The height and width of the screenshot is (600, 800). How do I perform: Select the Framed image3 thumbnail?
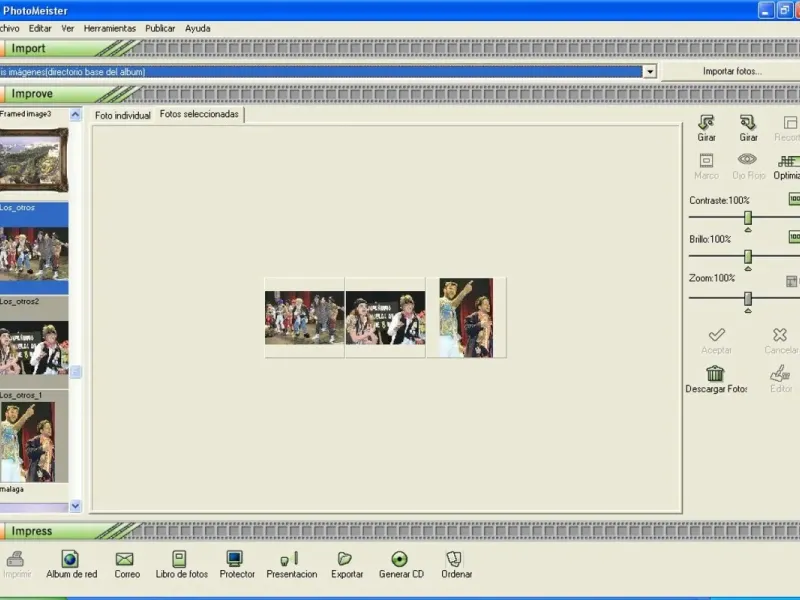coord(34,160)
